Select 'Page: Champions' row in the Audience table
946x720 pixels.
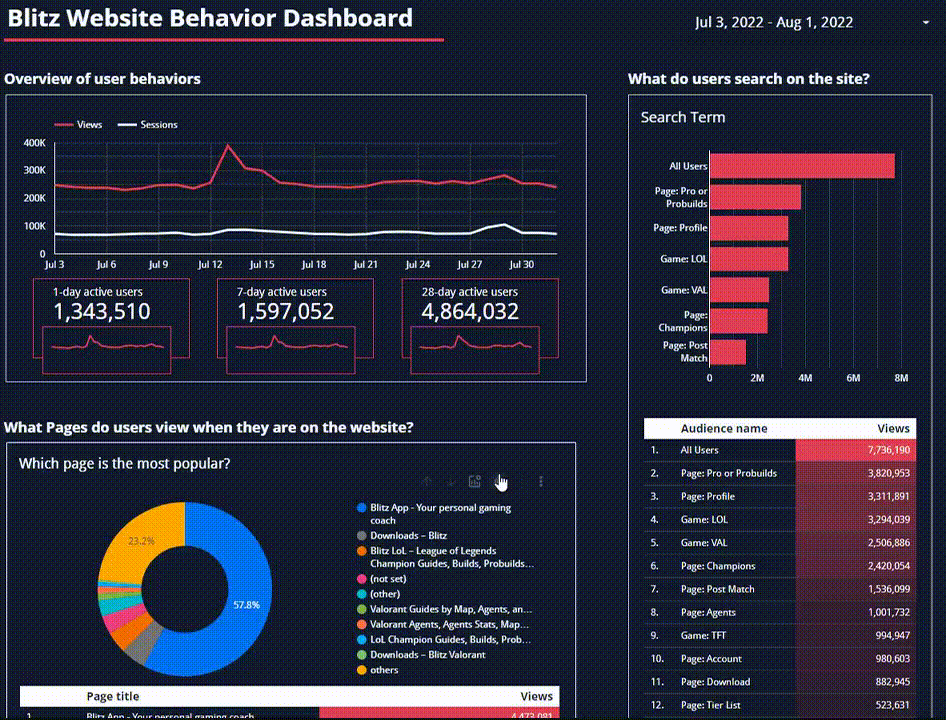click(x=780, y=566)
